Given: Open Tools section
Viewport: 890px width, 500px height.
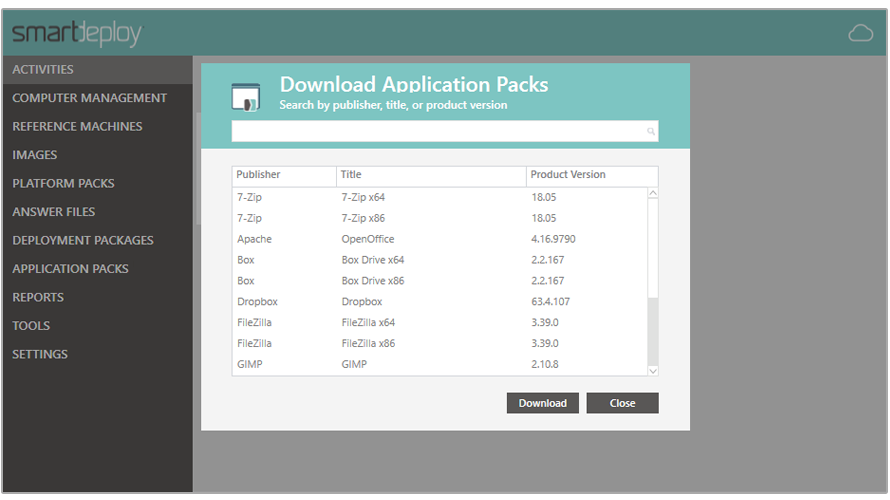Looking at the screenshot, I should [97, 325].
